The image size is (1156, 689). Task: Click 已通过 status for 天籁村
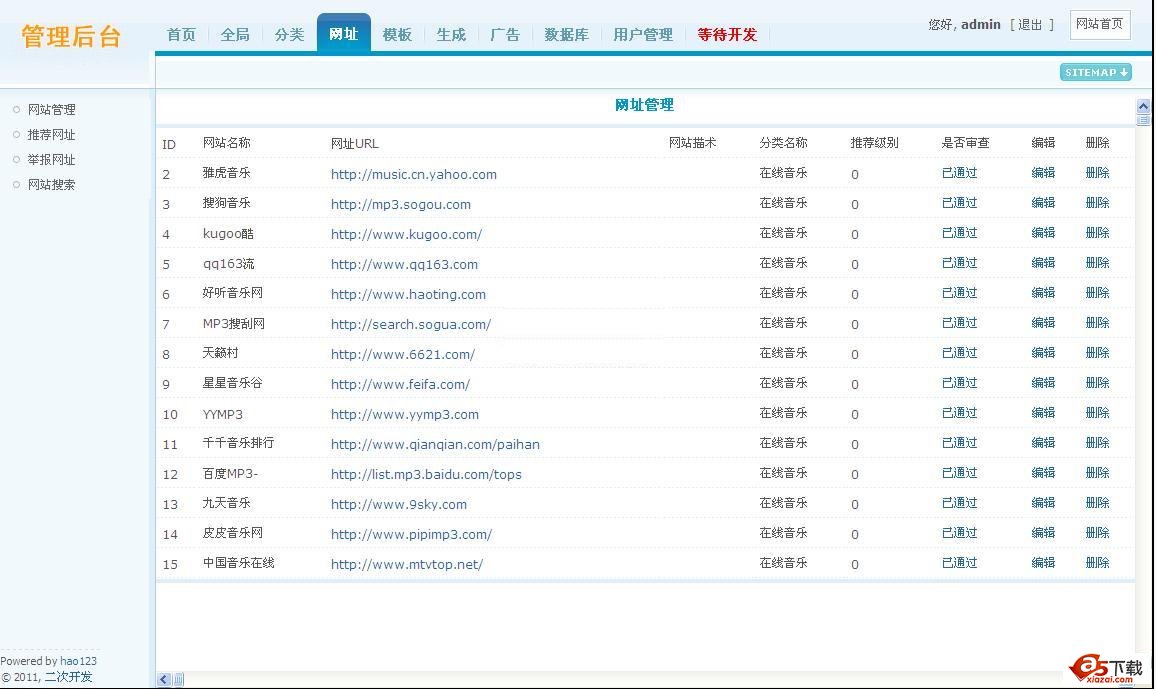(959, 353)
